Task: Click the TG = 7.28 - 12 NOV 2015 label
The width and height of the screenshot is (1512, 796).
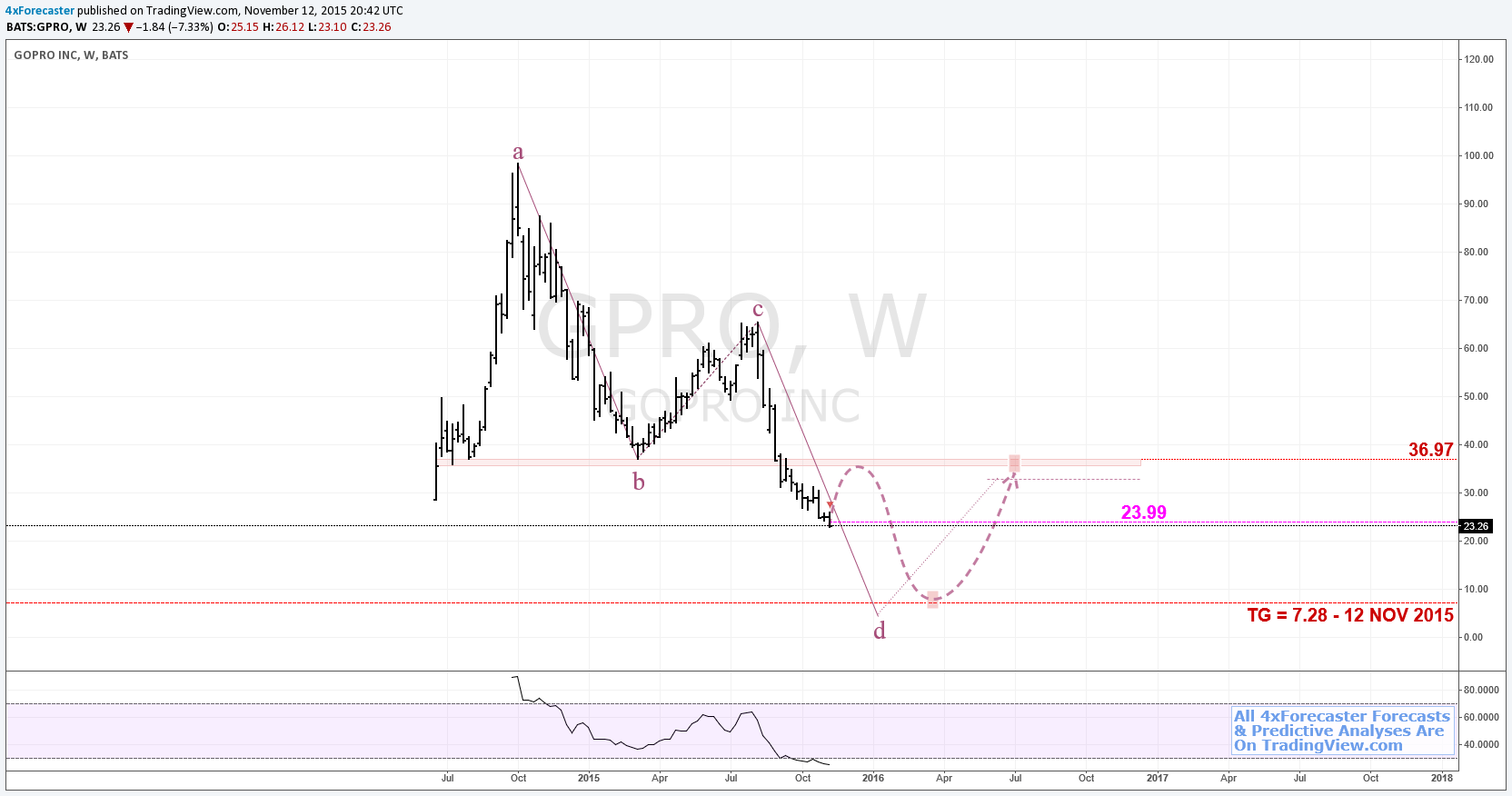Action: point(1350,615)
